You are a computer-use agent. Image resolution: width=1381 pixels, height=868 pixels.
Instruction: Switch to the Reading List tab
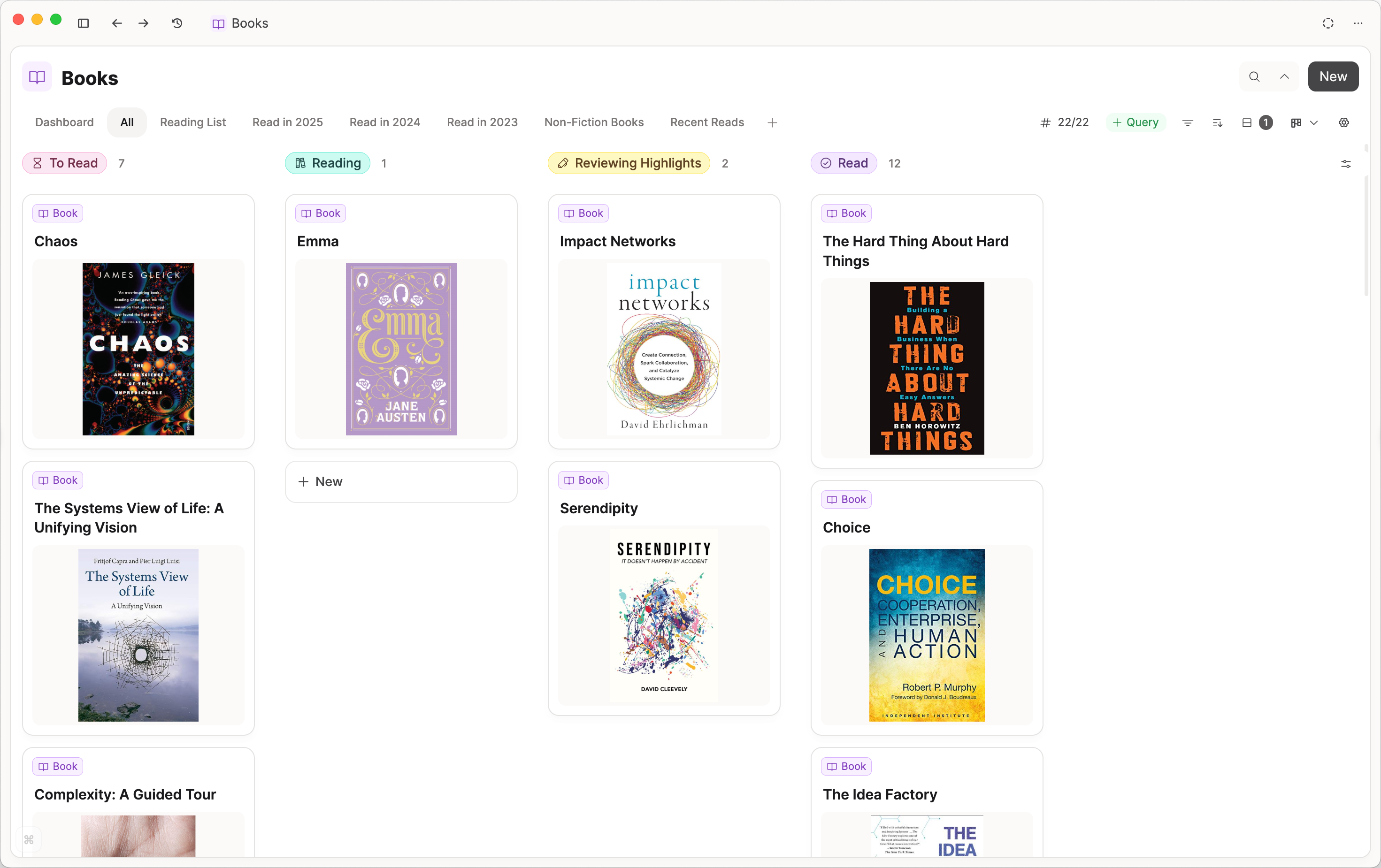[x=193, y=122]
